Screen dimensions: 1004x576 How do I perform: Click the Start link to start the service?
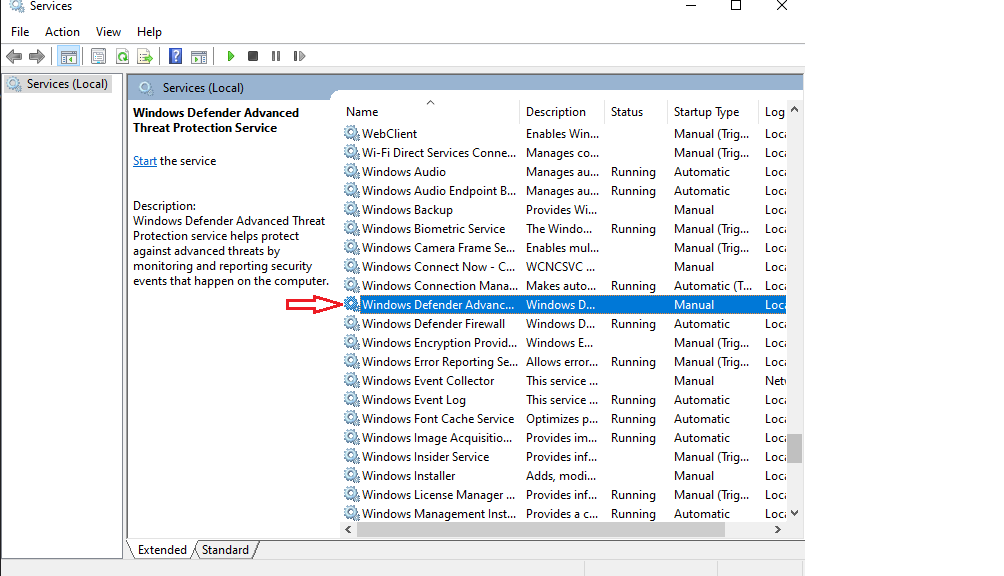(145, 161)
